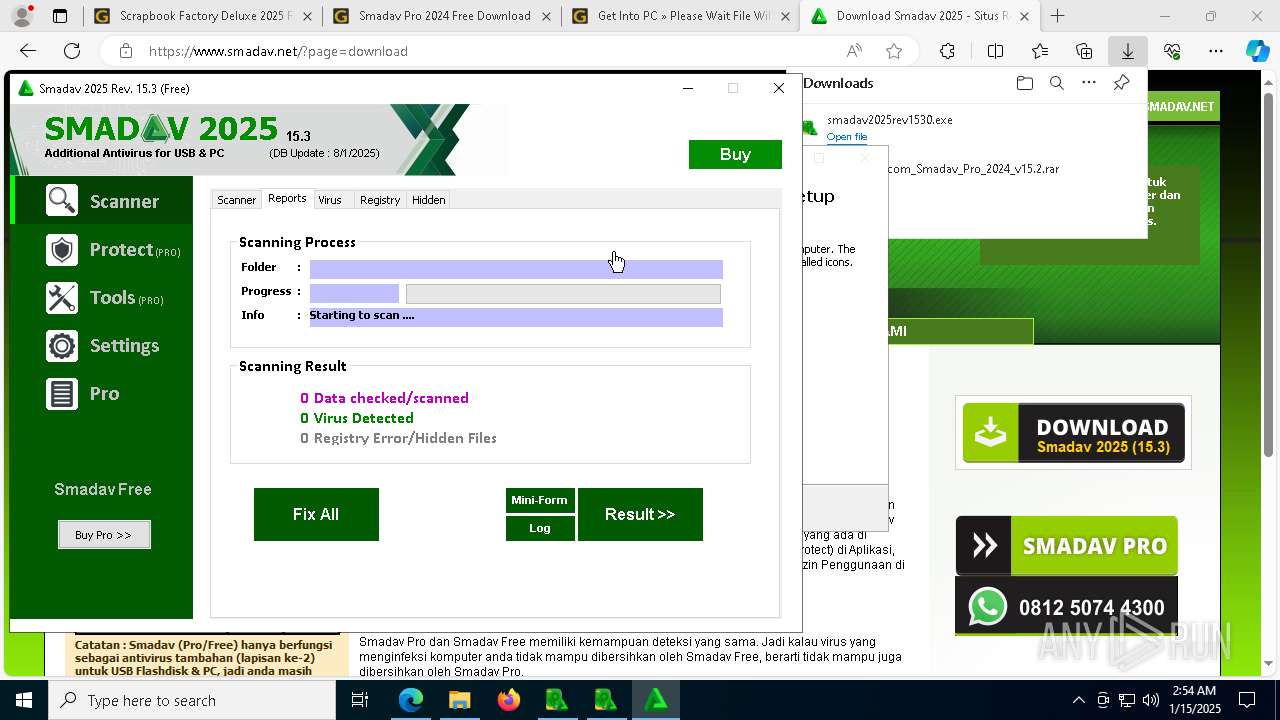The width and height of the screenshot is (1280, 720).
Task: Click the Result >> button
Action: (640, 514)
